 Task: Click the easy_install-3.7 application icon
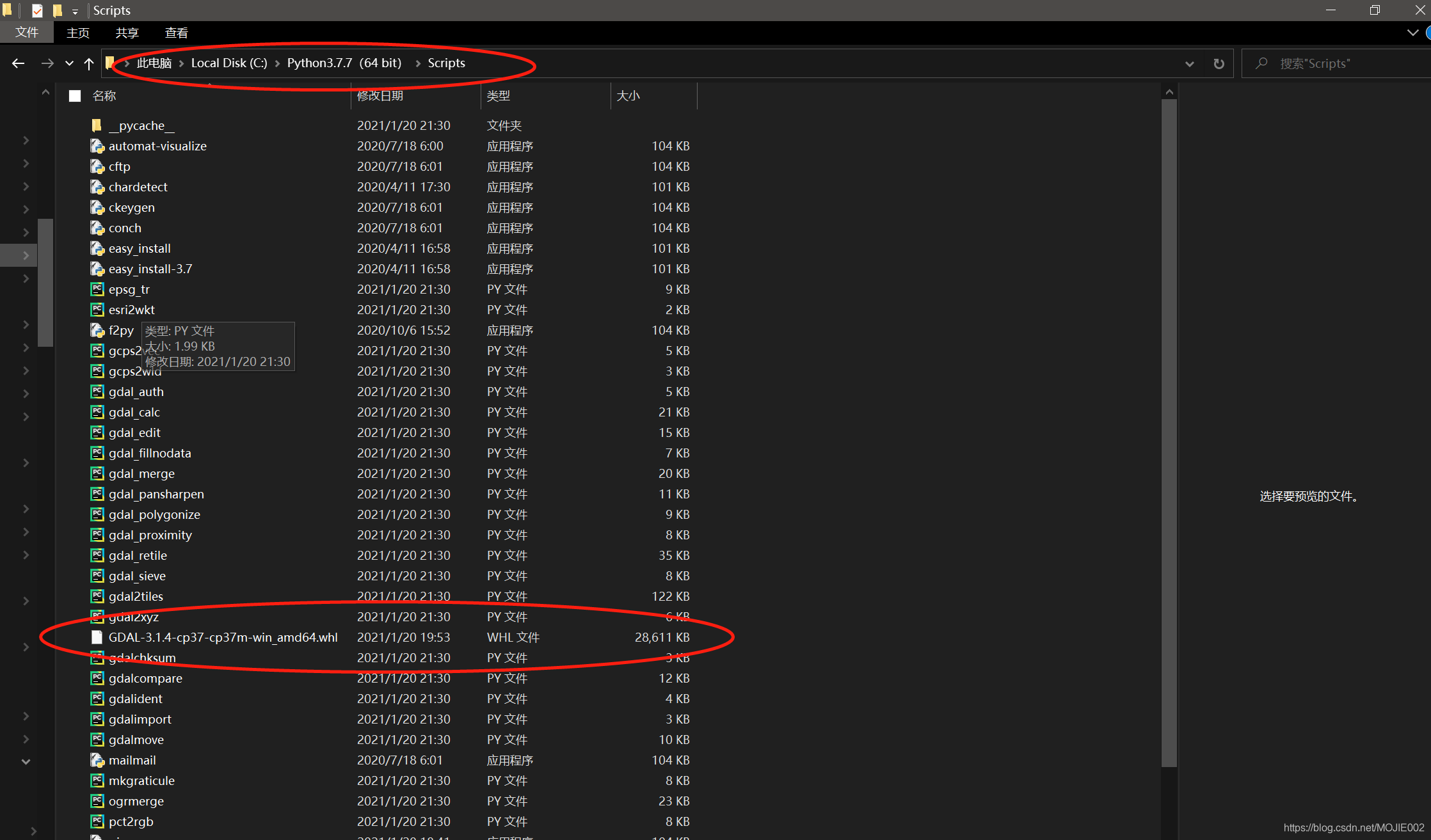click(x=97, y=269)
